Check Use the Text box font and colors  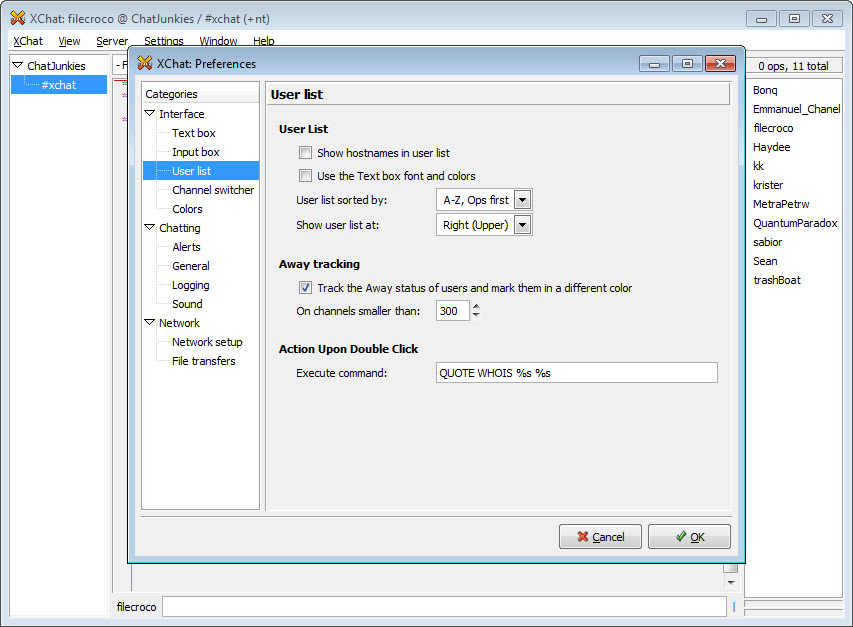click(305, 176)
